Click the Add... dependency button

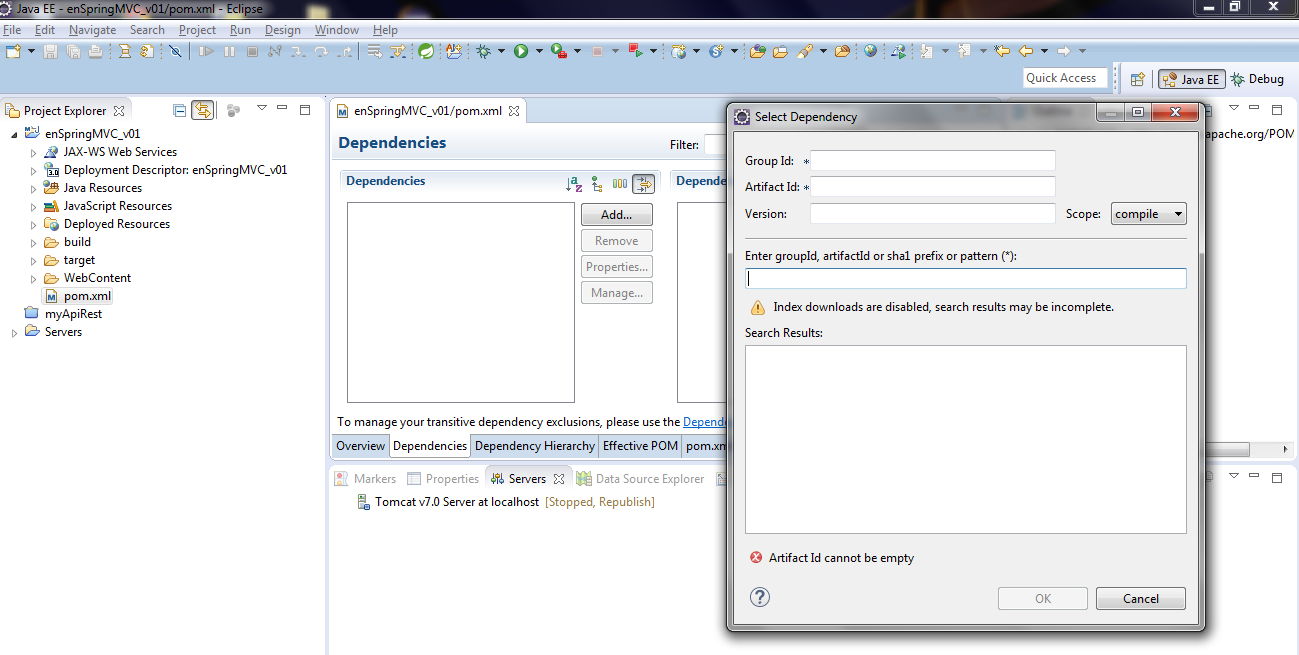pyautogui.click(x=617, y=215)
